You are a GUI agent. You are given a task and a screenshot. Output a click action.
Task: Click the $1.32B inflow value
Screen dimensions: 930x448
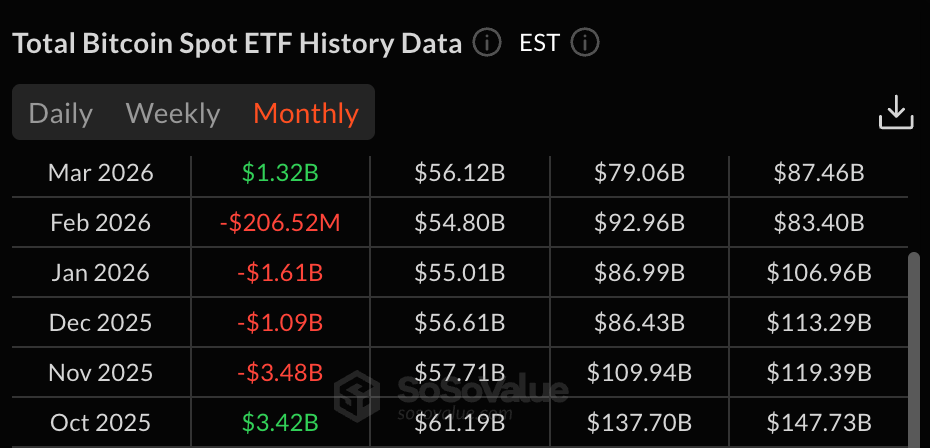click(x=280, y=173)
